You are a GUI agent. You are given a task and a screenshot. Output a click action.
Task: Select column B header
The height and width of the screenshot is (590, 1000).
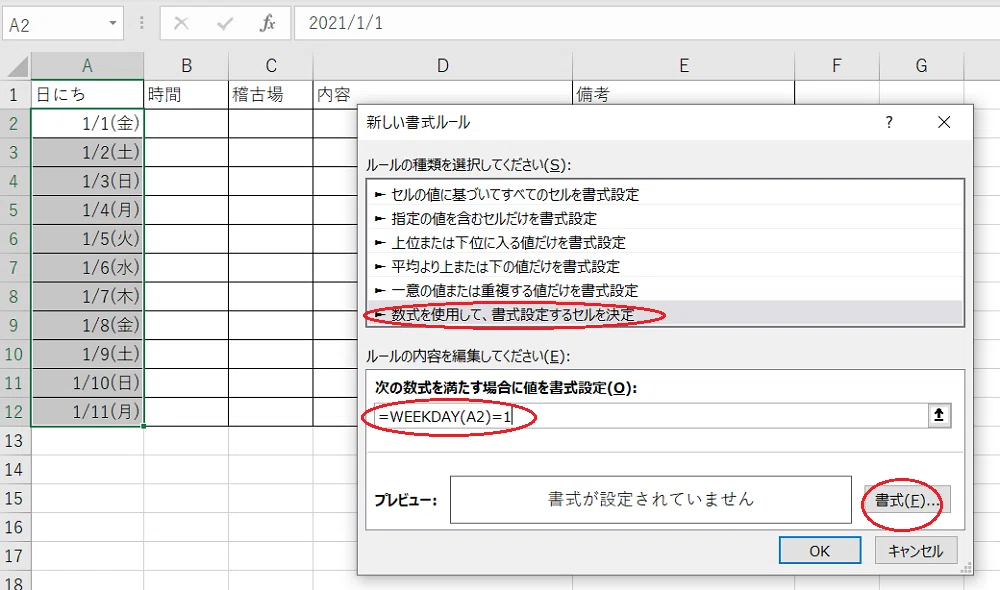(186, 66)
